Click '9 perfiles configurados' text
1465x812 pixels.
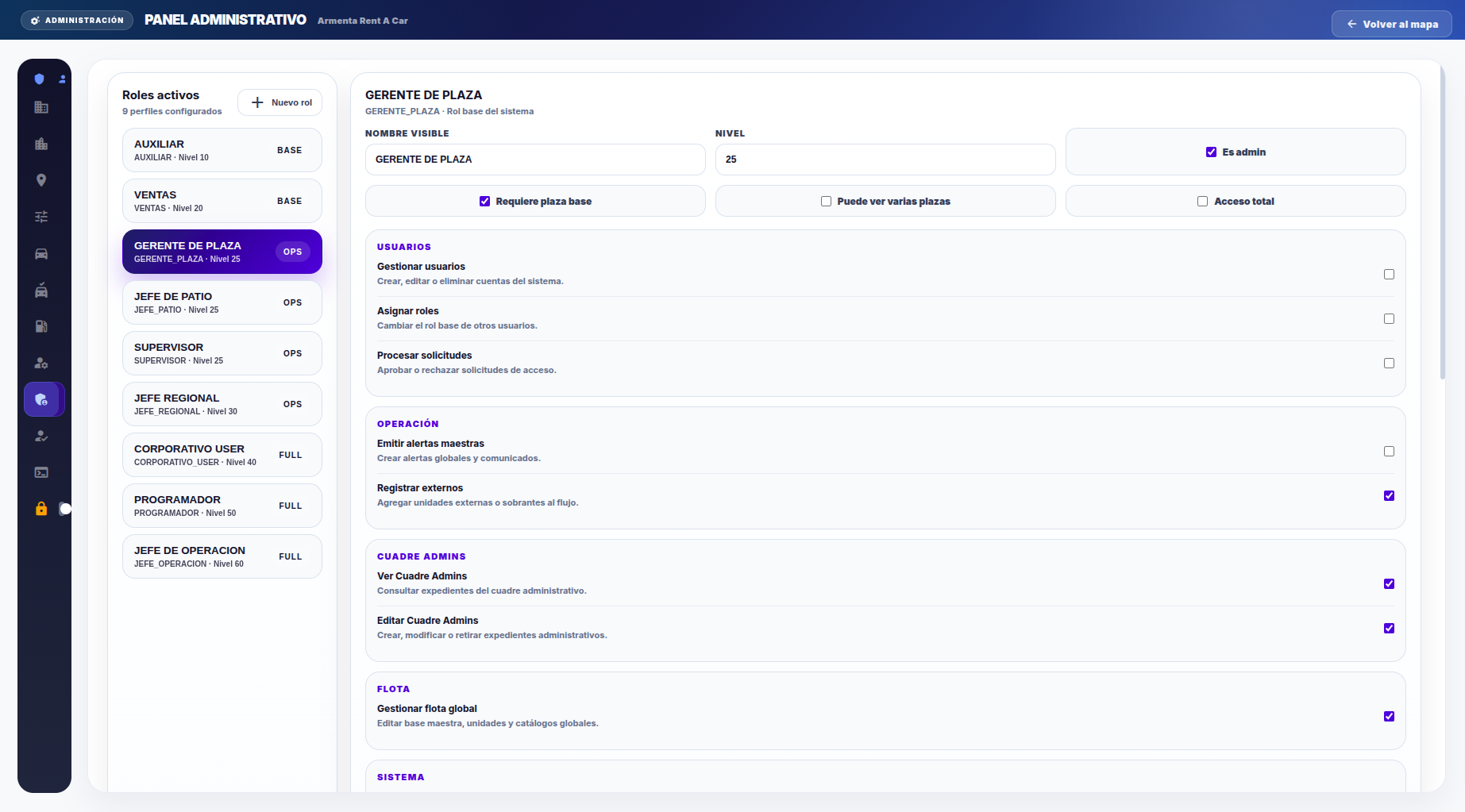click(x=172, y=111)
